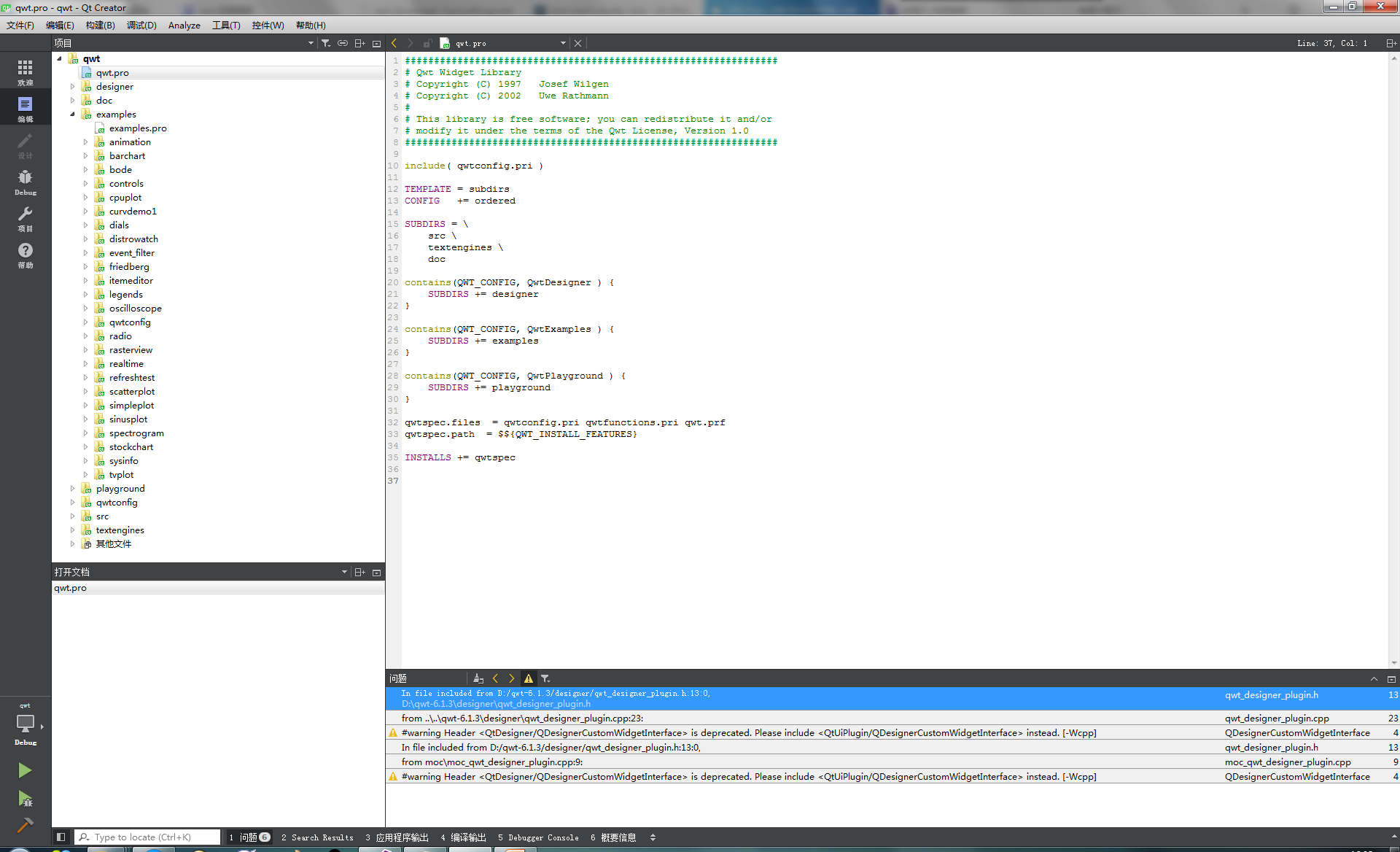The width and height of the screenshot is (1400, 852).
Task: Click qwt.pro file in open documents panel
Action: pos(71,588)
